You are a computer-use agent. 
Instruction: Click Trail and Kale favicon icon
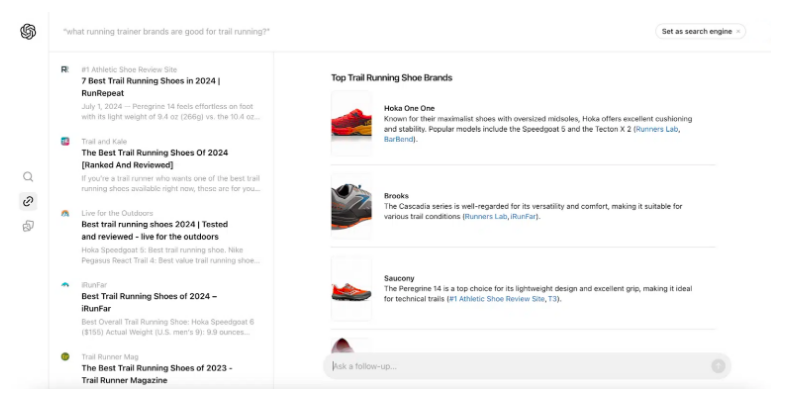[65, 141]
